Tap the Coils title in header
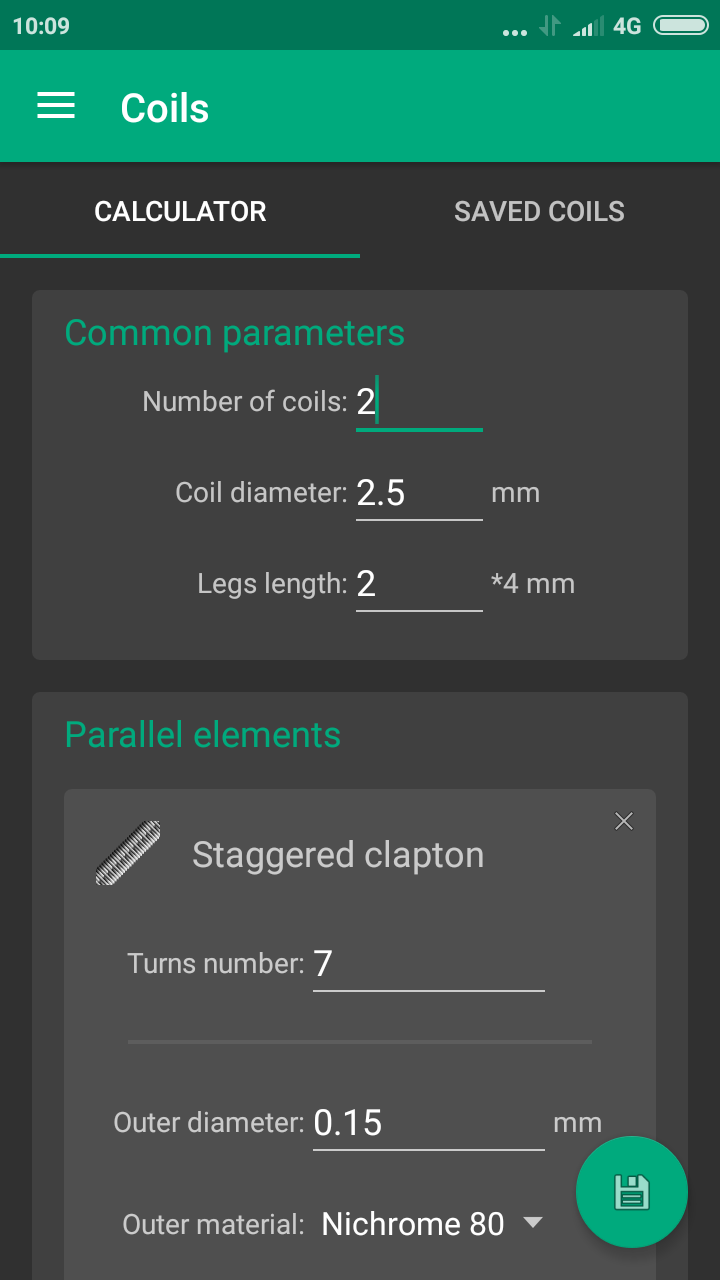 click(x=165, y=108)
